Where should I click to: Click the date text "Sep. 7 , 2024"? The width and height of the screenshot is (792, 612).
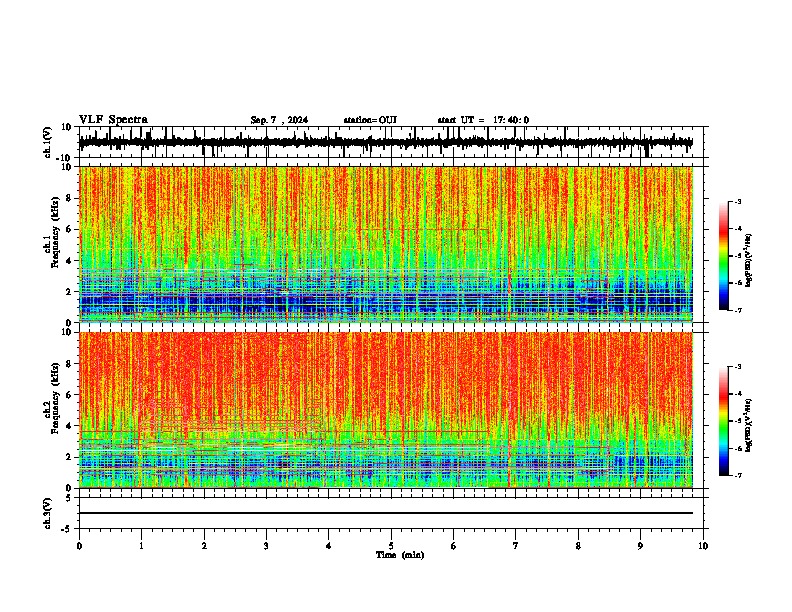279,120
